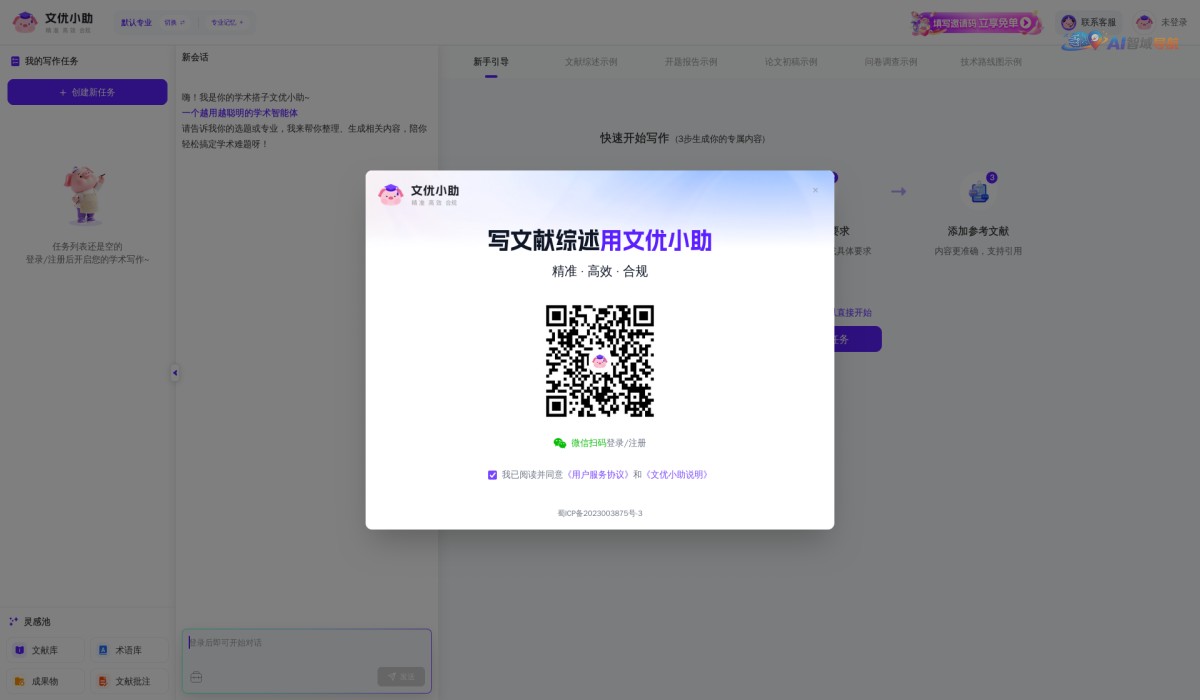Open the 《用户服务协议》 link
Viewport: 1200px width, 700px height.
[598, 475]
